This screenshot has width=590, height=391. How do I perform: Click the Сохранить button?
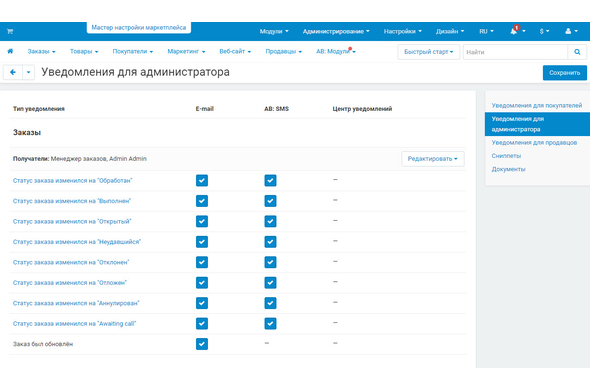tap(564, 73)
